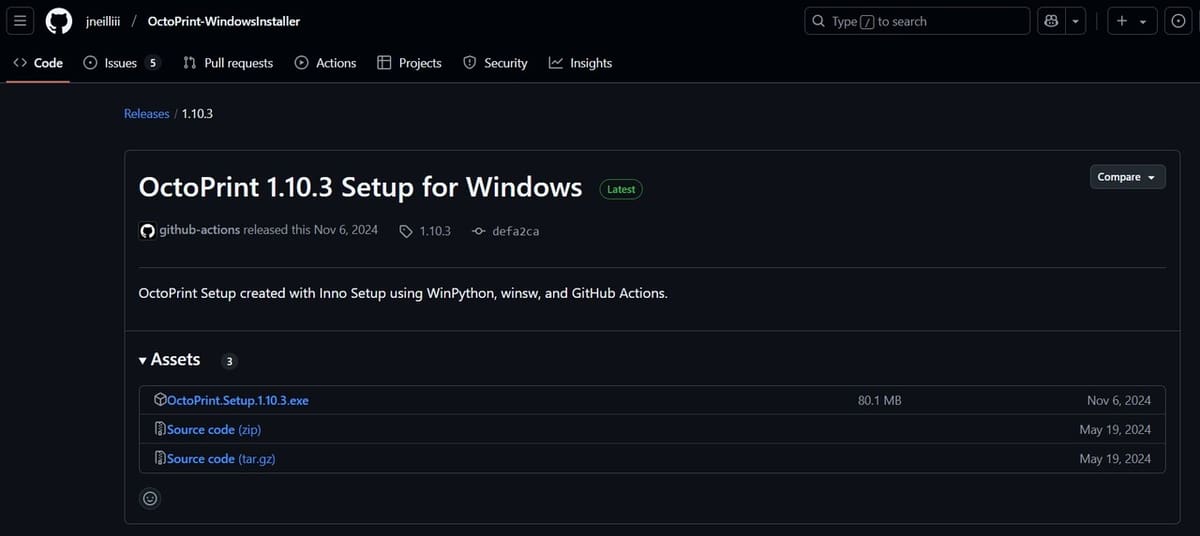
Task: Open the OctoPrint-WindowsInstaller repository link
Action: click(x=223, y=21)
